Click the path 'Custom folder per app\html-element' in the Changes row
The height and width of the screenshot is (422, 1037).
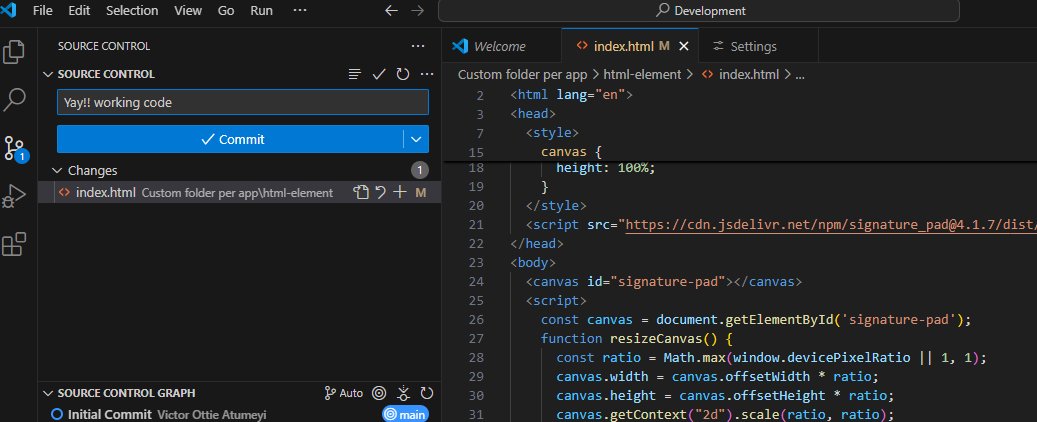[x=237, y=193]
